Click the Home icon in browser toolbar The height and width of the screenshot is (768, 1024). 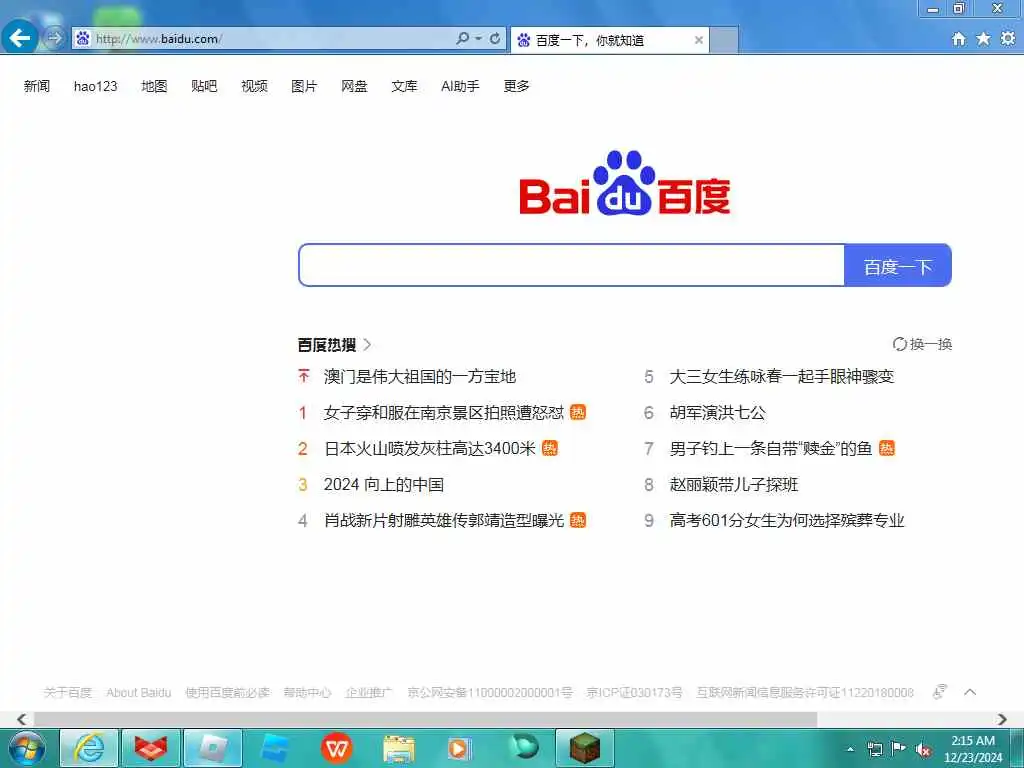tap(959, 39)
